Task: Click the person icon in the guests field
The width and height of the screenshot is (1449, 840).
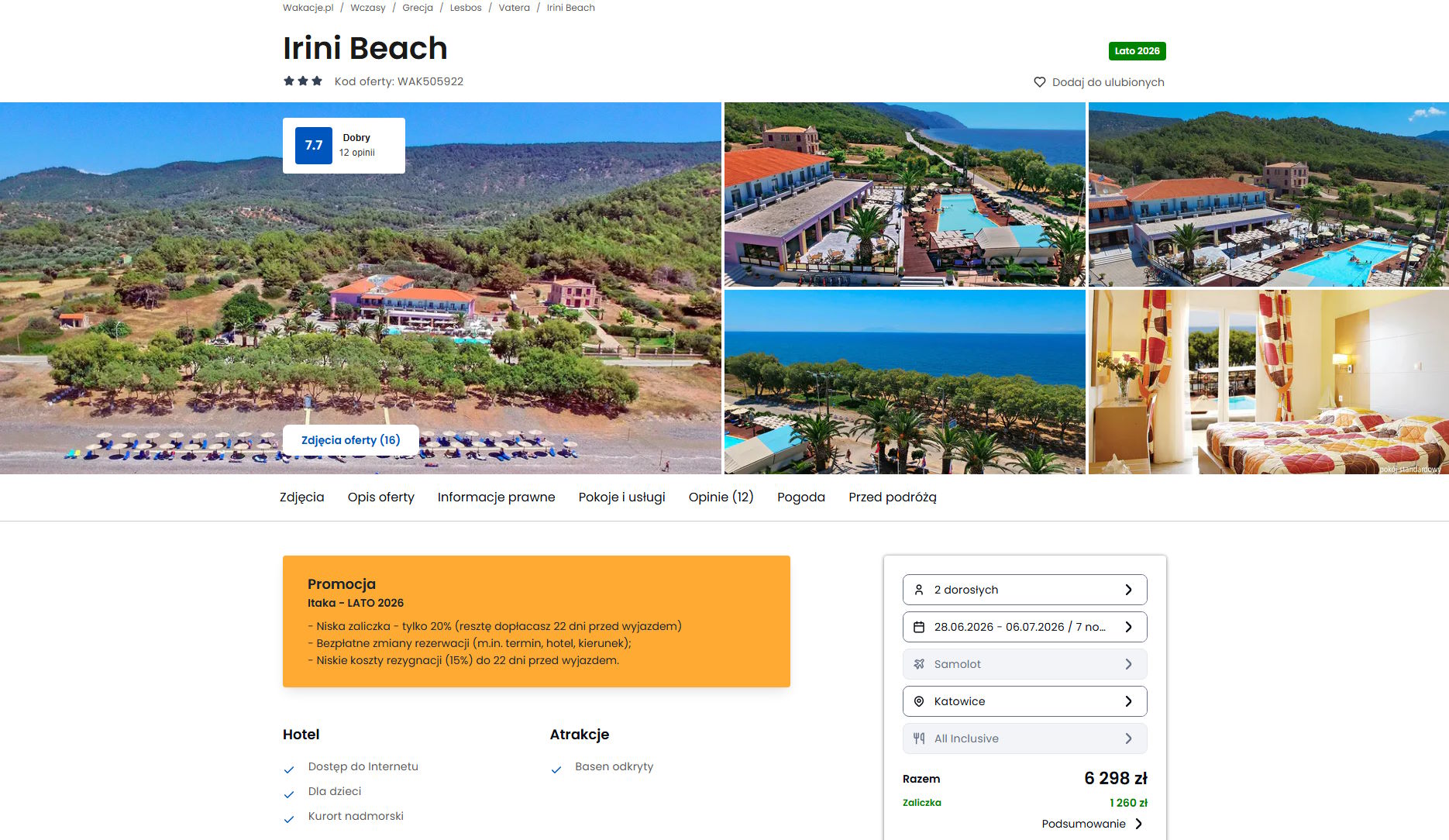Action: [919, 590]
